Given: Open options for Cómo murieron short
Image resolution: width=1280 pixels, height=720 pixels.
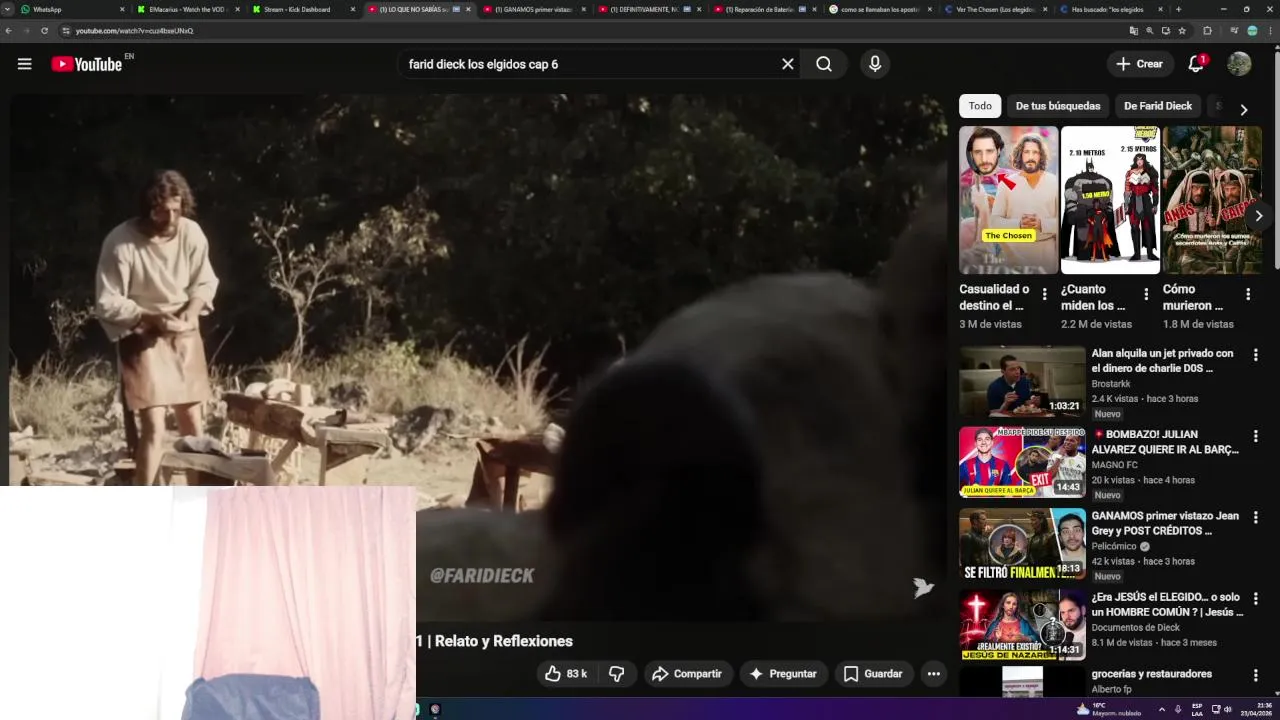Looking at the screenshot, I should pos(1248,295).
